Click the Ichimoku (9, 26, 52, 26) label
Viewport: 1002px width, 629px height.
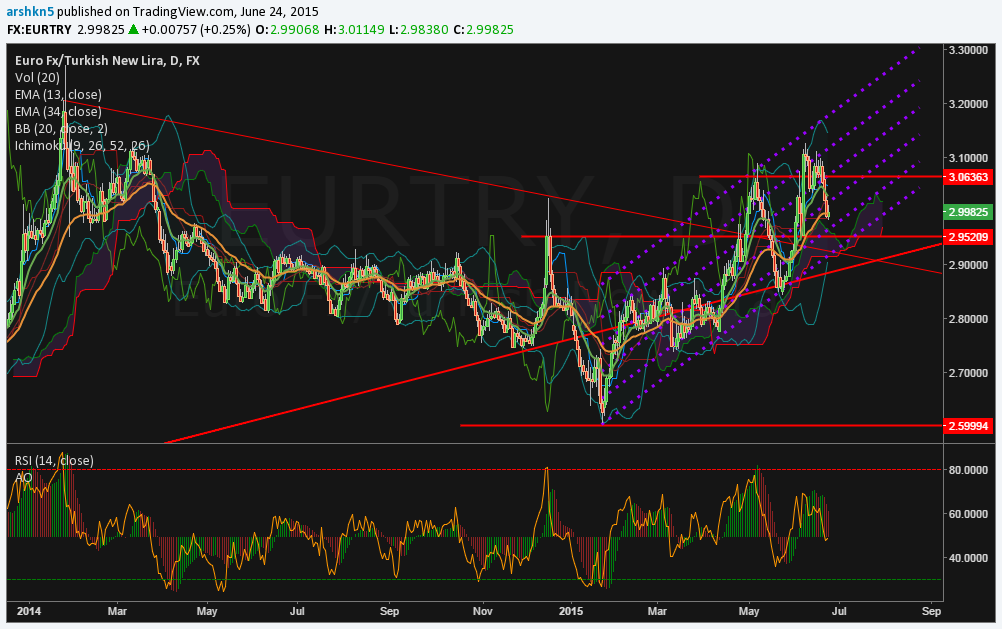point(82,145)
